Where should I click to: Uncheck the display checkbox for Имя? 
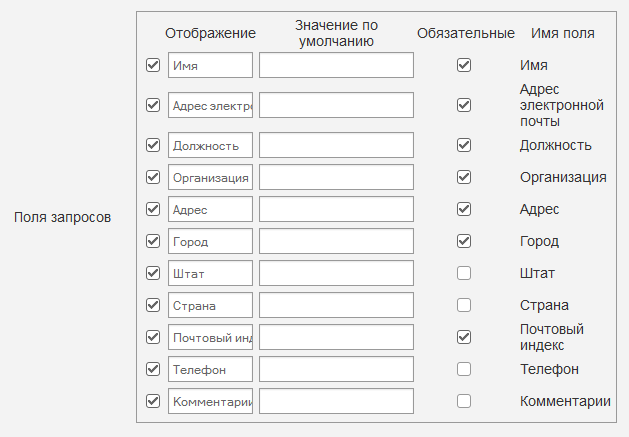[x=153, y=65]
